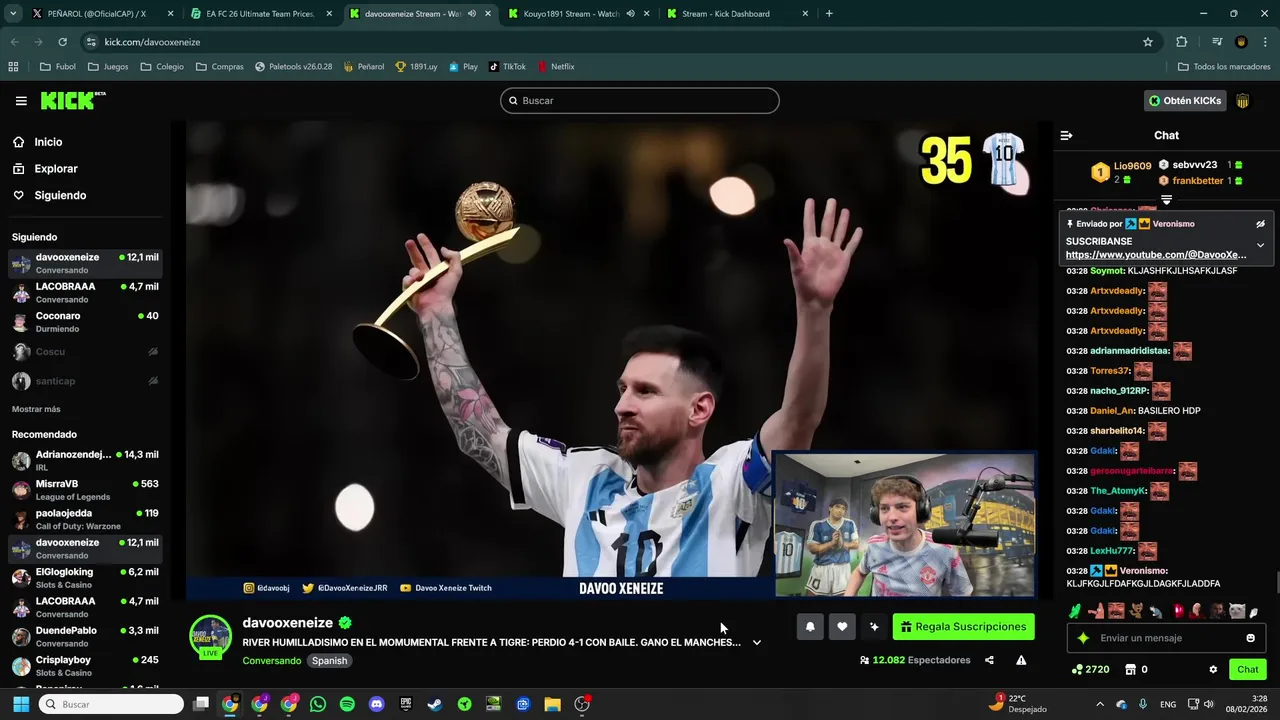Open Siguiendo in the sidebar

click(x=60, y=195)
